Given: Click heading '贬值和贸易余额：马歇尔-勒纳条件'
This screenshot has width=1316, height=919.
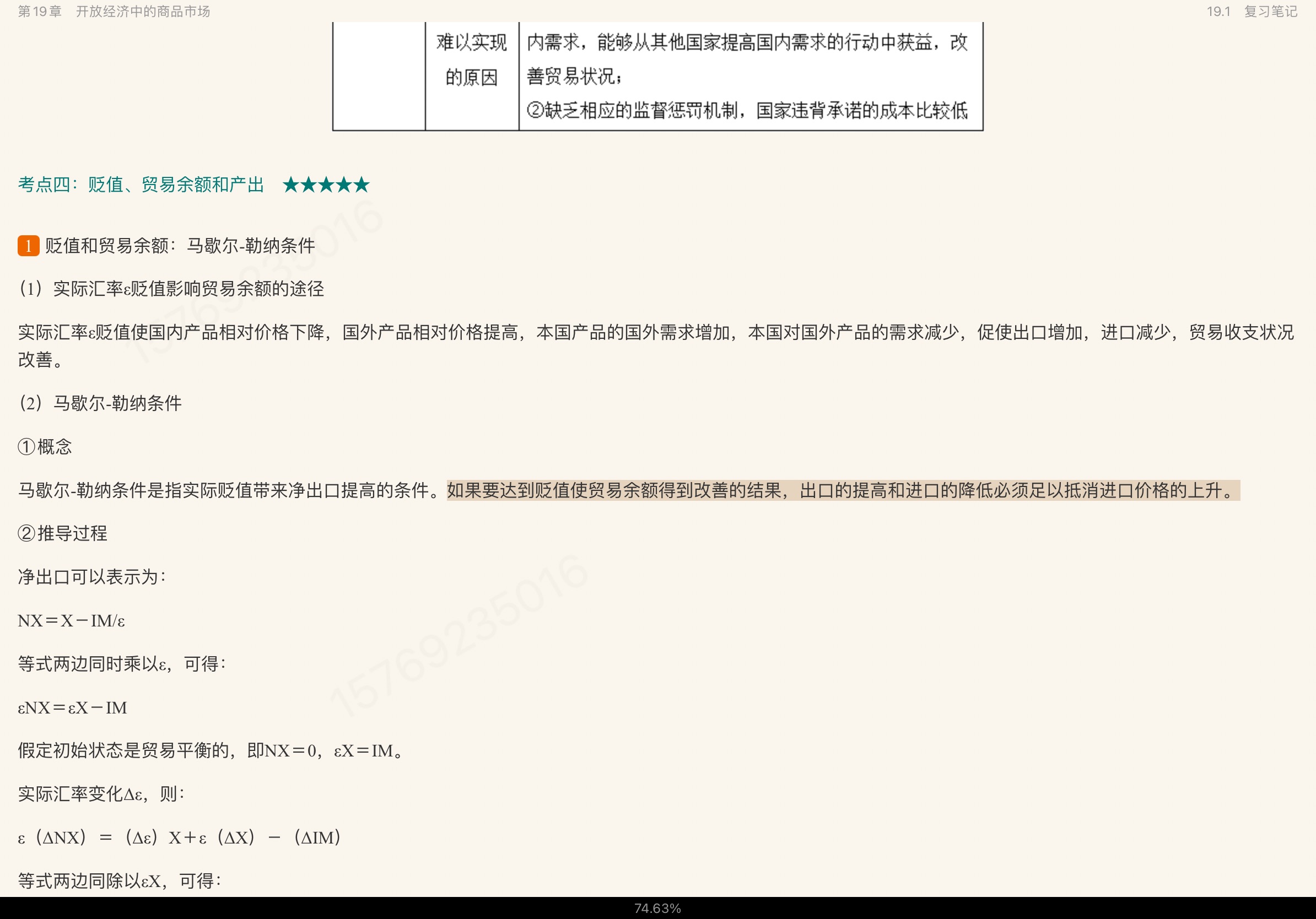Looking at the screenshot, I should click(x=180, y=246).
